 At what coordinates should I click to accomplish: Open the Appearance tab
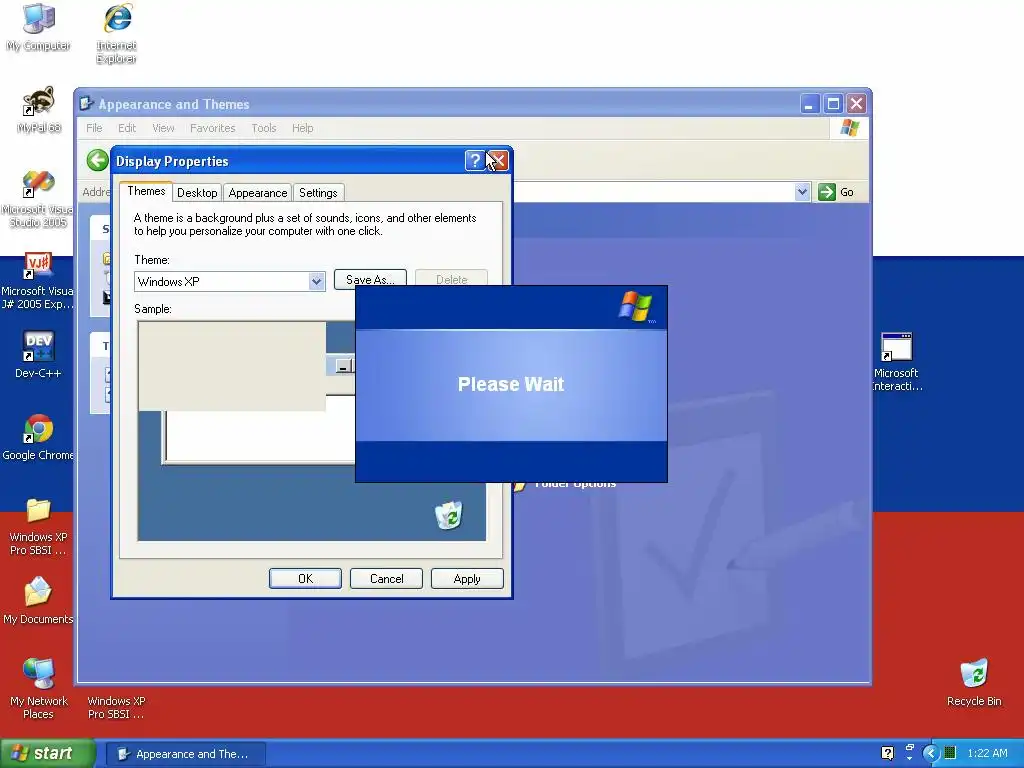(x=257, y=193)
